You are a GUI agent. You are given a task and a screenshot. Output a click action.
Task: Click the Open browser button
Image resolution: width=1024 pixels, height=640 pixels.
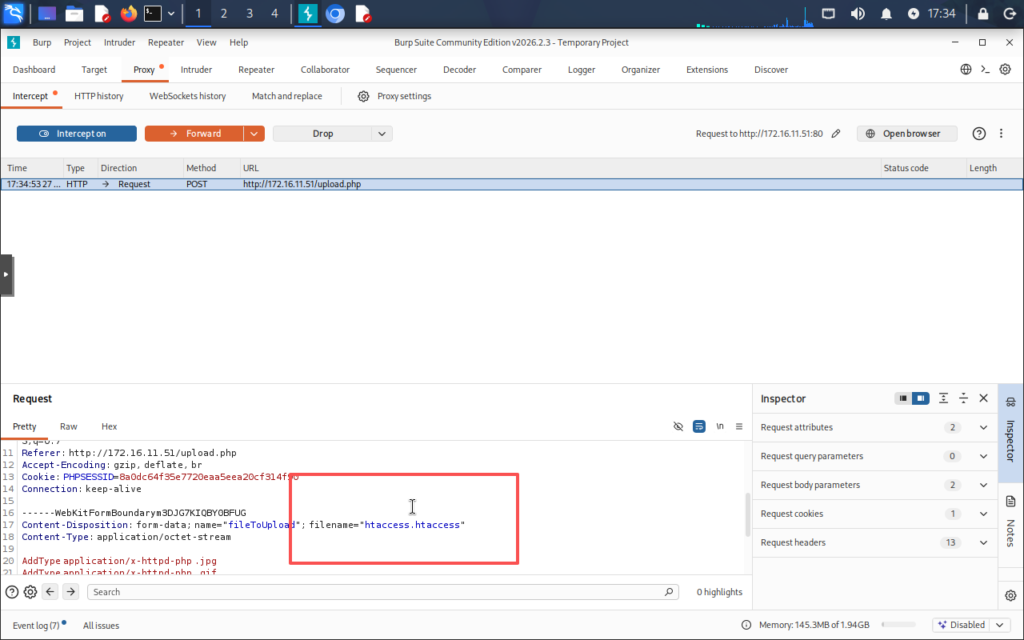(906, 133)
